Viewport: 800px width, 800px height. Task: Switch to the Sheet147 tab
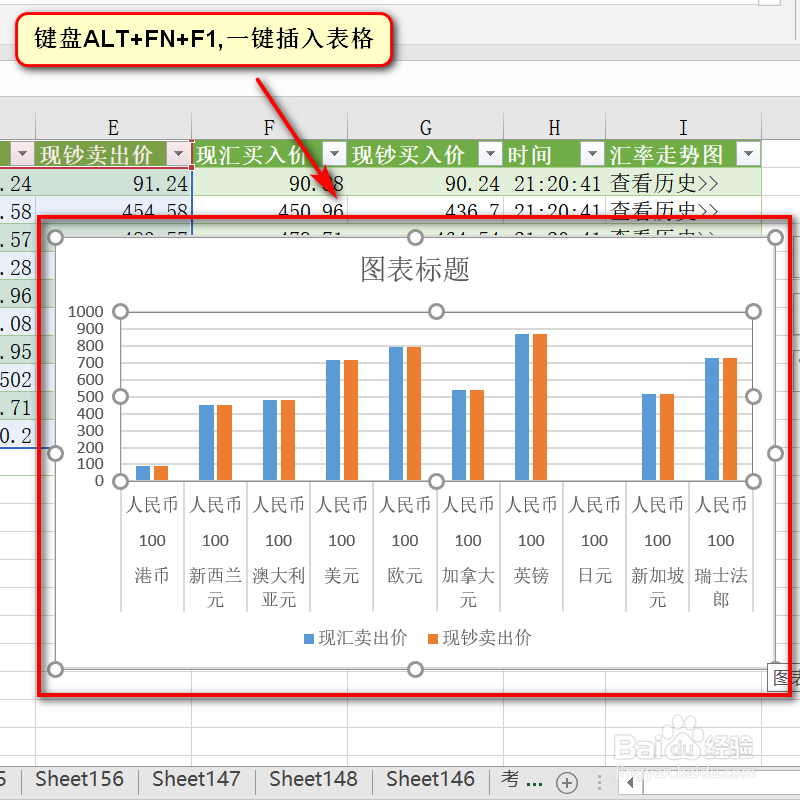pos(196,778)
